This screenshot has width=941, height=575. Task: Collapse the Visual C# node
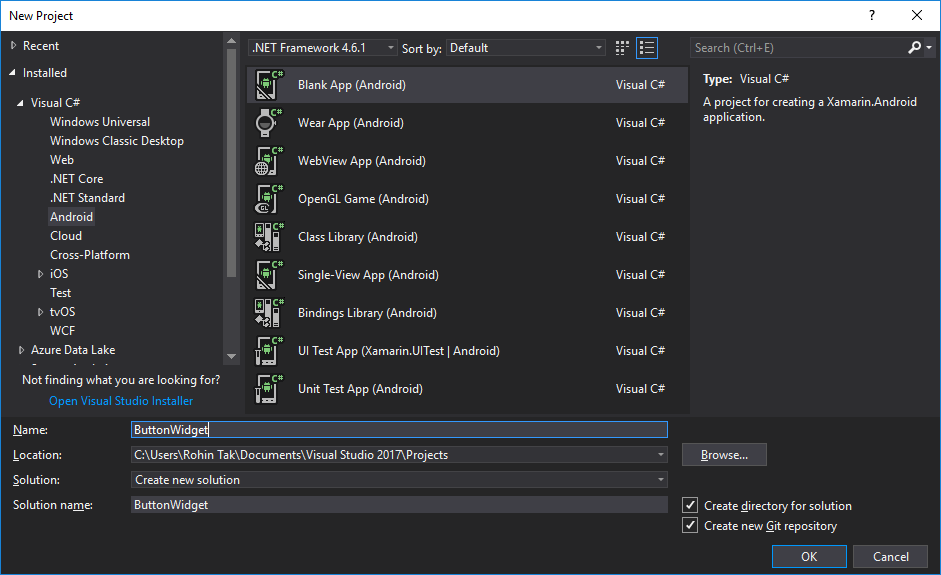click(x=20, y=103)
